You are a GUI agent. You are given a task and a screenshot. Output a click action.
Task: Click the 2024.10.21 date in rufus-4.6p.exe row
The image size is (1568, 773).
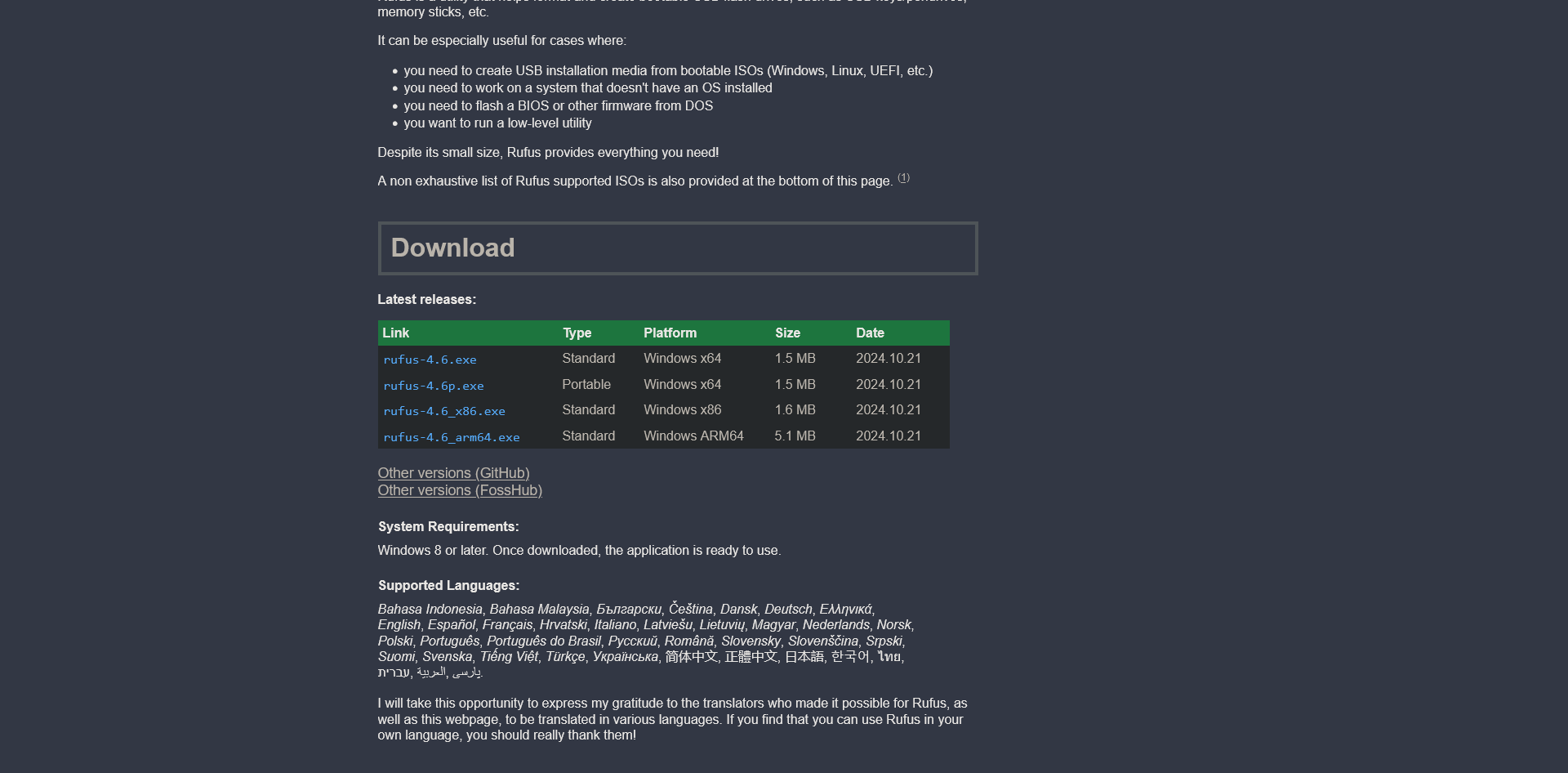click(x=888, y=384)
